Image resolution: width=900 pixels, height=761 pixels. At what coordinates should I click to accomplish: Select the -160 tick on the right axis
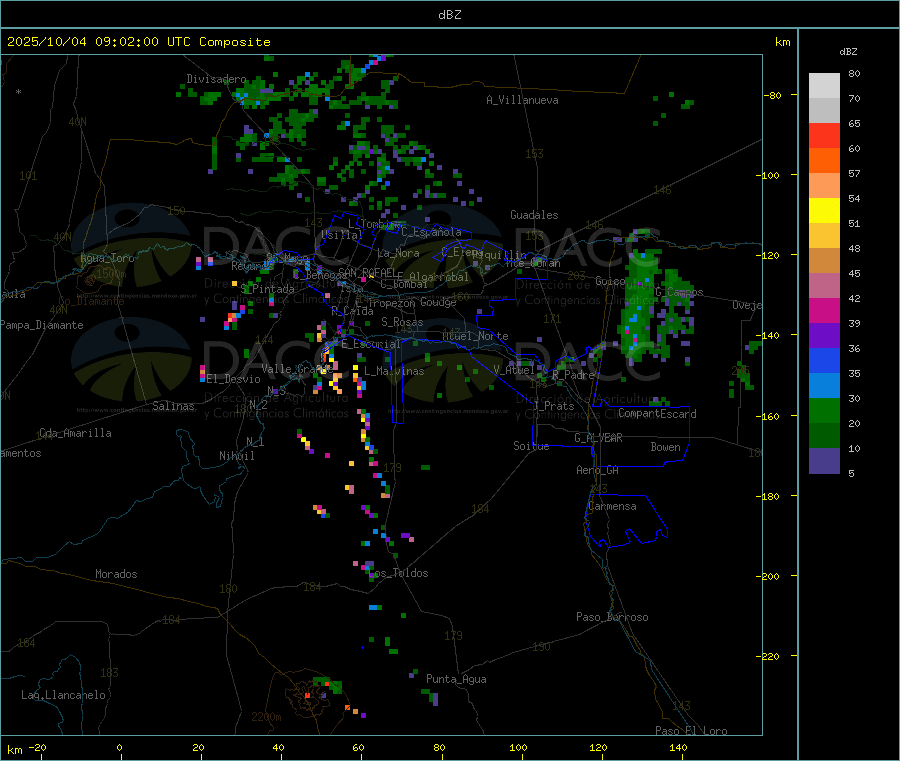coord(770,416)
